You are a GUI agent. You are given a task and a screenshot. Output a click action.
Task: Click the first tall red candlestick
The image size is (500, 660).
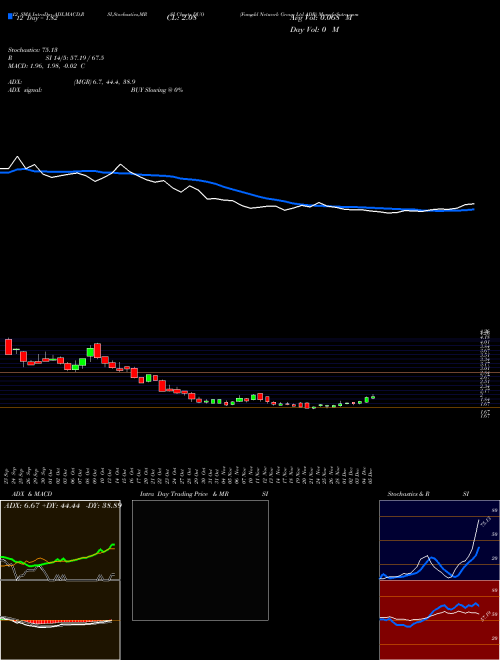8,346
